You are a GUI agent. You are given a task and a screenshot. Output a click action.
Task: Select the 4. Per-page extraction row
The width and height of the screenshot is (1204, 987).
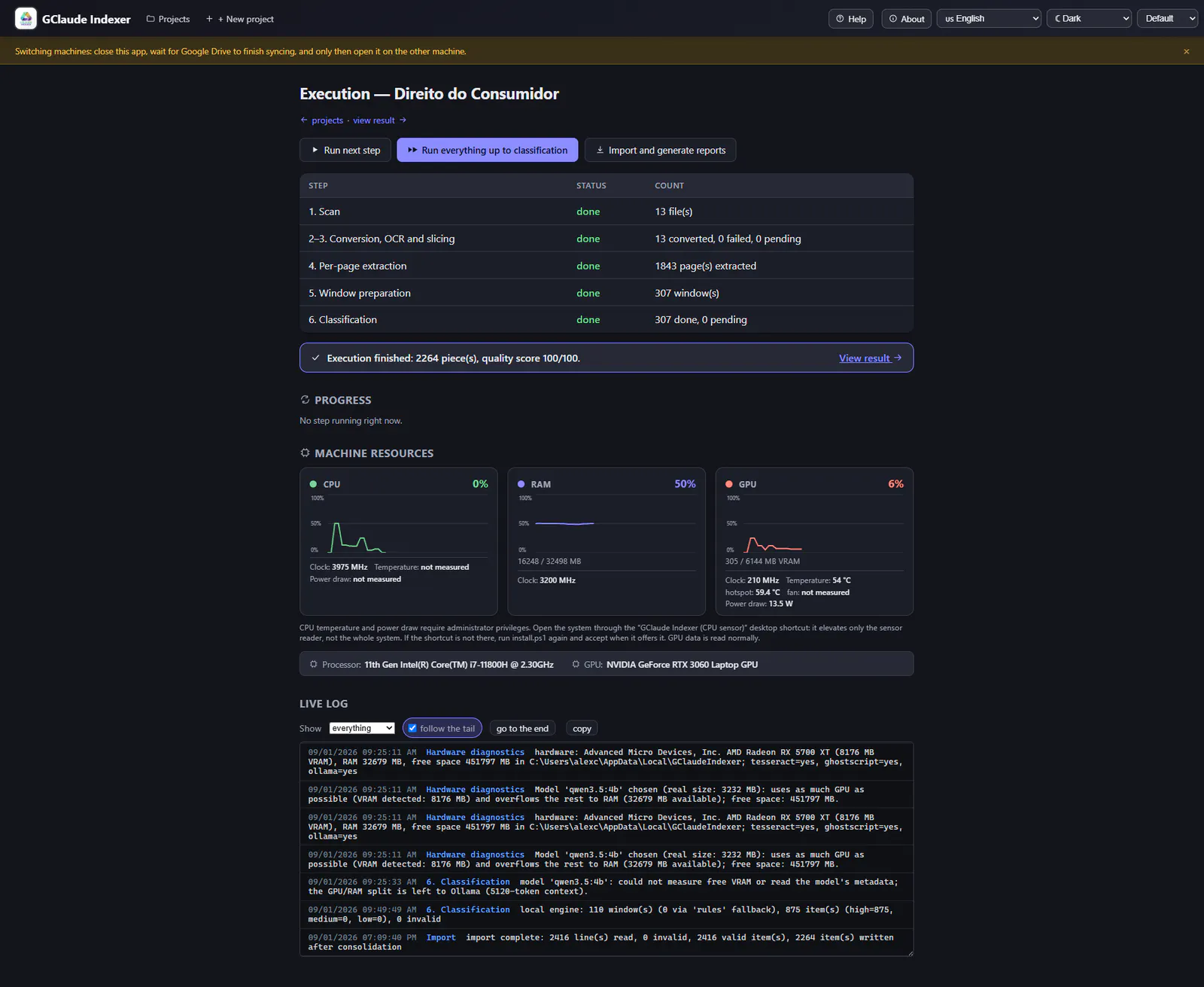pyautogui.click(x=607, y=266)
